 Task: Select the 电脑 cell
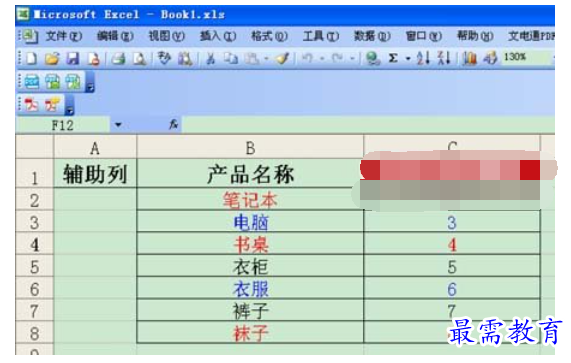250,222
